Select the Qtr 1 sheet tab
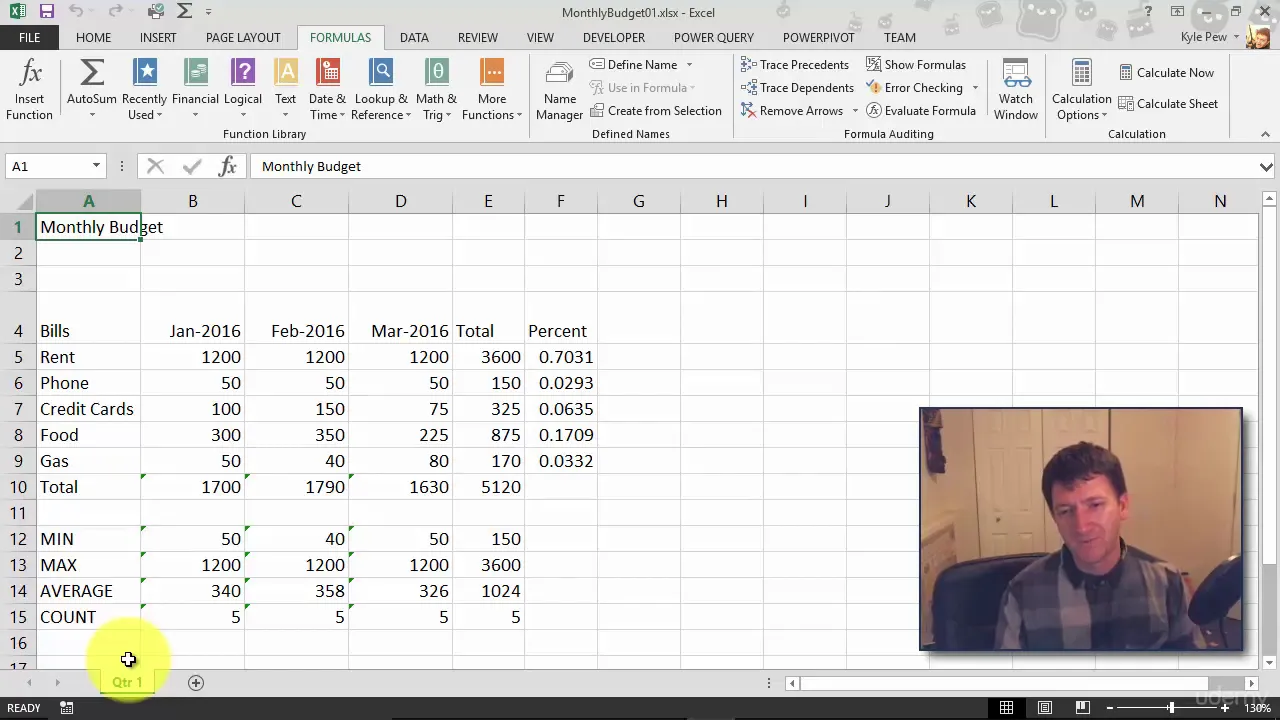The image size is (1280, 720). coord(127,682)
